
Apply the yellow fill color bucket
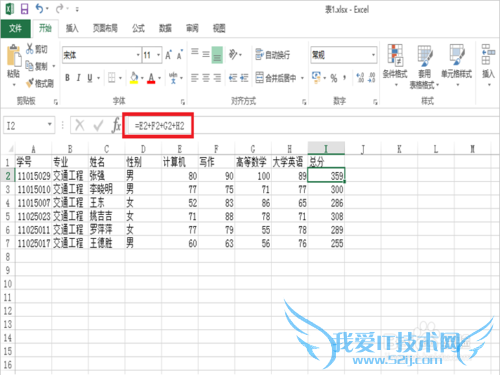pyautogui.click(x=134, y=78)
